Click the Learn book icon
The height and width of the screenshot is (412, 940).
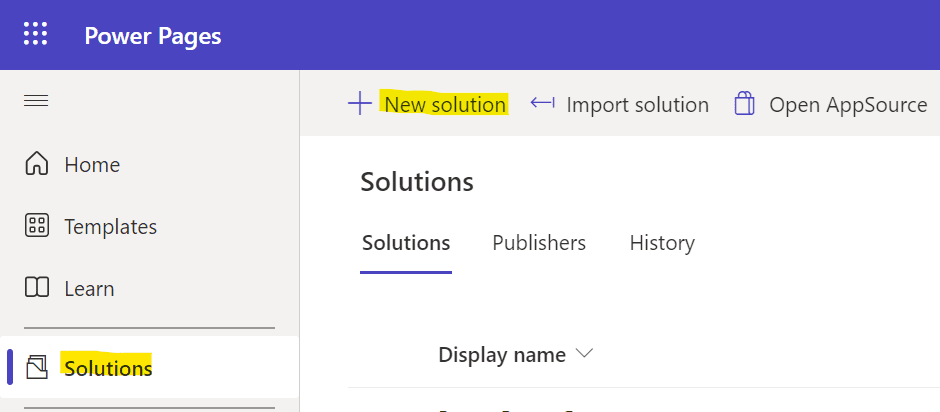[x=37, y=288]
